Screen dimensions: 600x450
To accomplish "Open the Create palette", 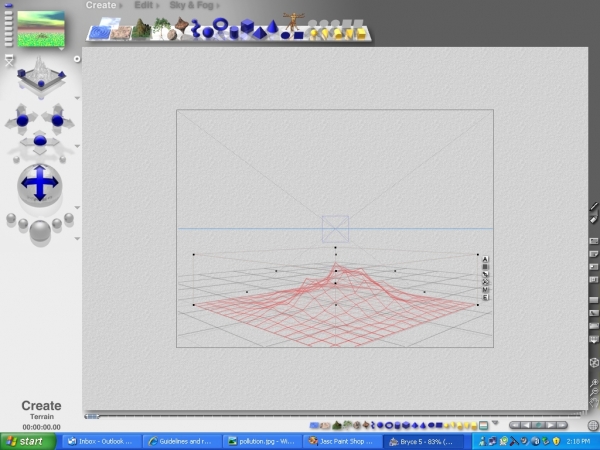I will (x=101, y=5).
